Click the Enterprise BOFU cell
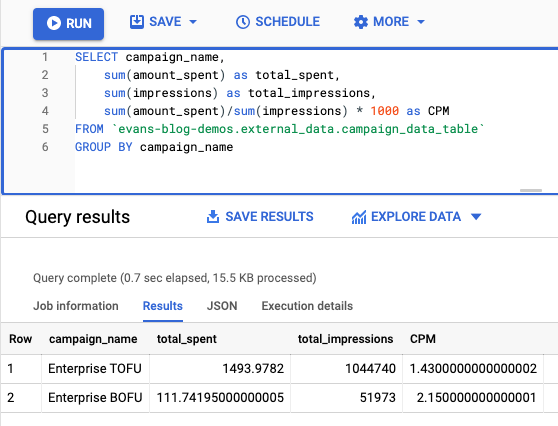Screen dimensions: 558x426 pos(95,398)
